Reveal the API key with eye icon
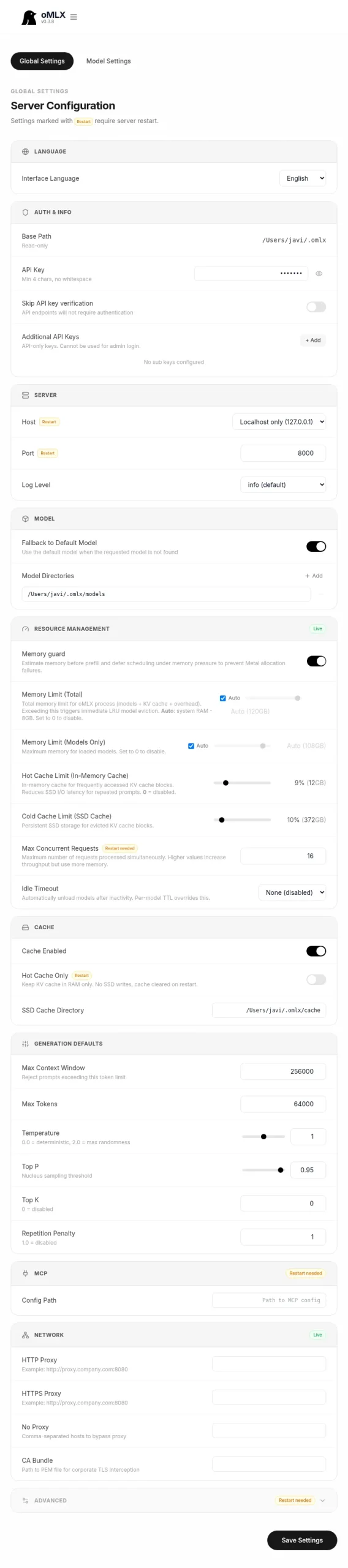Image resolution: width=348 pixels, height=1568 pixels. tap(319, 273)
